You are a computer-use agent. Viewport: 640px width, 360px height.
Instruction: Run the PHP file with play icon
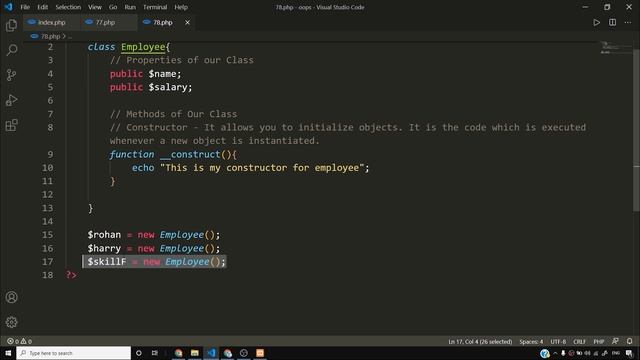(x=596, y=22)
